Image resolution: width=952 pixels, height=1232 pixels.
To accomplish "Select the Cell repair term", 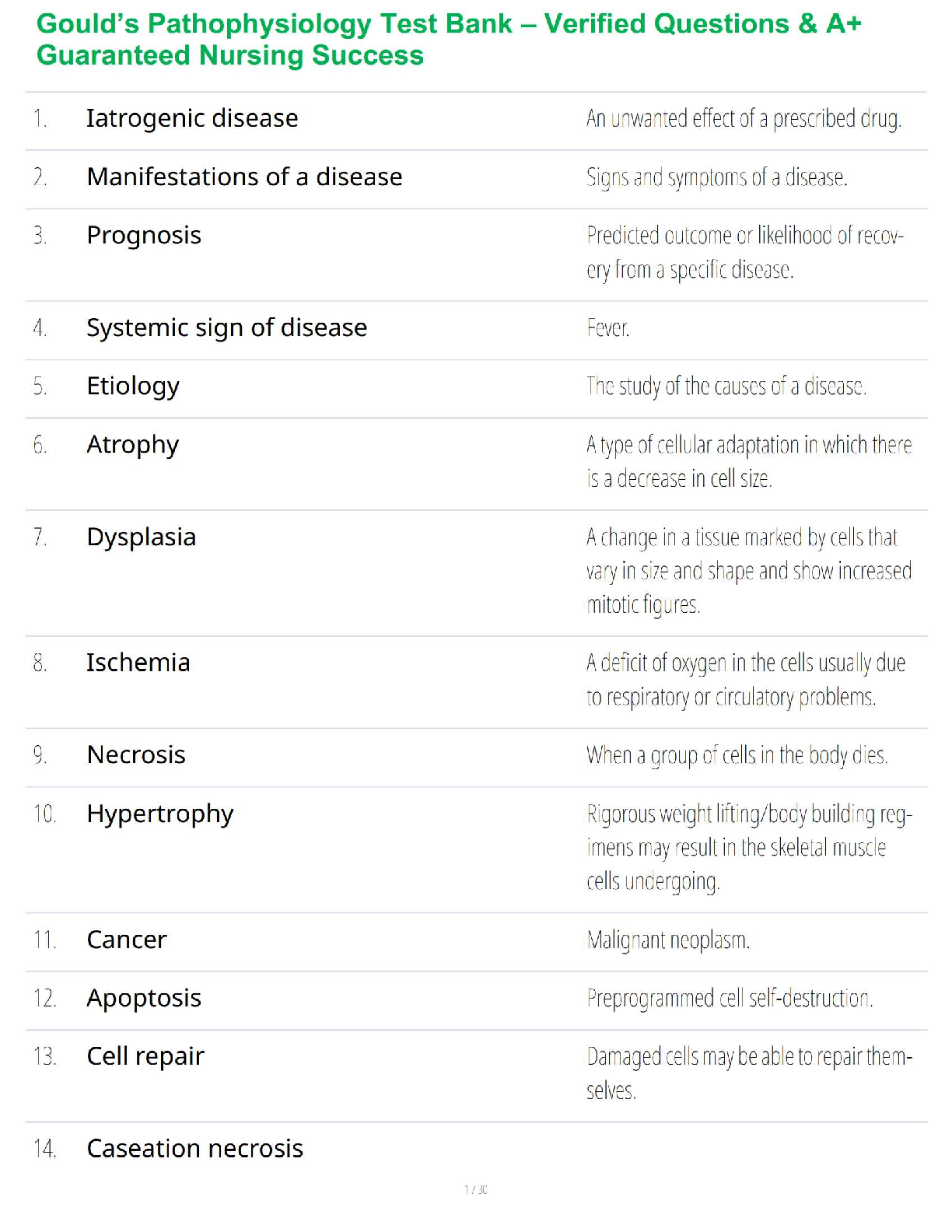I will 145,1056.
